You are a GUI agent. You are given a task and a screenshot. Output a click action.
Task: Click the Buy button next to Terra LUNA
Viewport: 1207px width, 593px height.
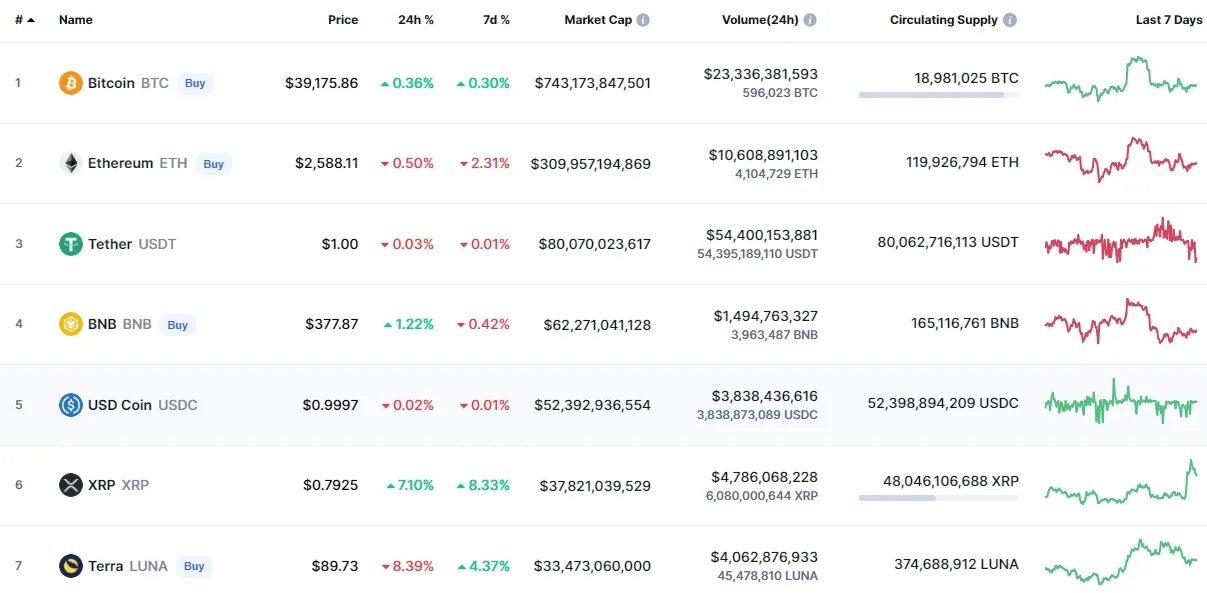pos(194,566)
